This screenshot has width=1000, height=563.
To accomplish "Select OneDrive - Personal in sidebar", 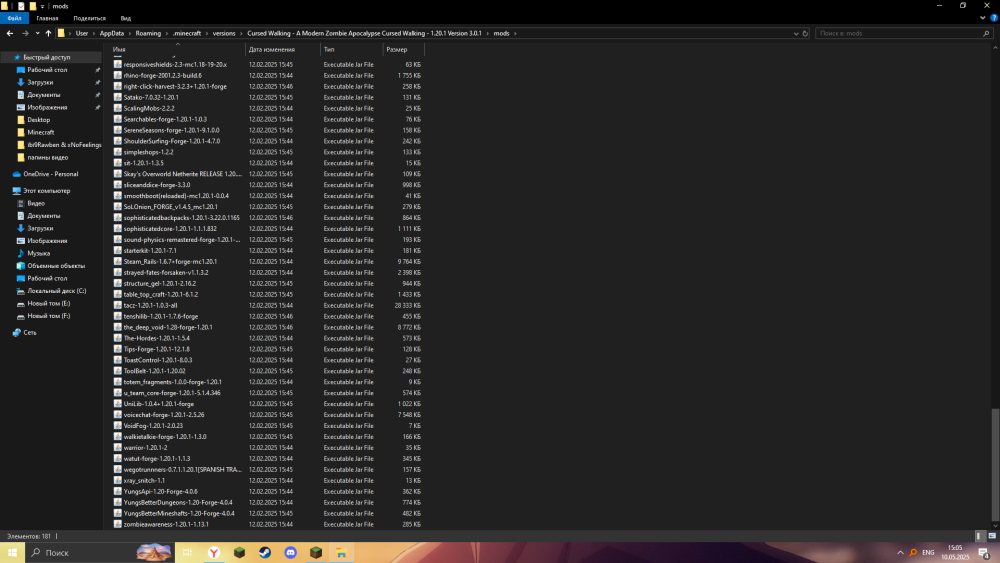I will click(x=50, y=174).
